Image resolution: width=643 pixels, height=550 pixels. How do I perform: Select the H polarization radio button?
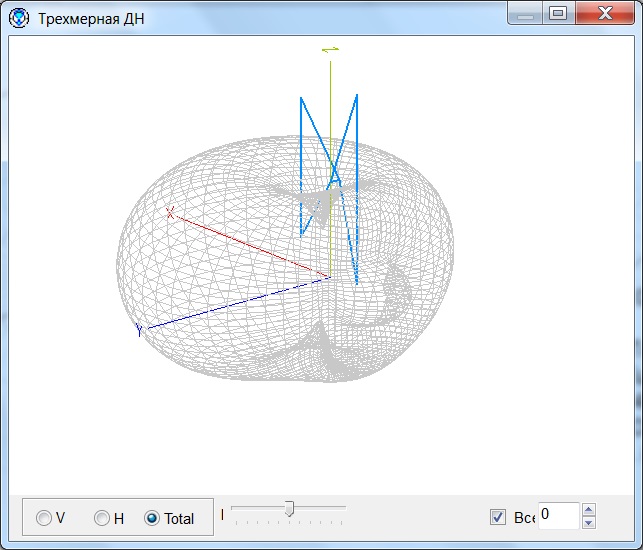click(x=102, y=518)
